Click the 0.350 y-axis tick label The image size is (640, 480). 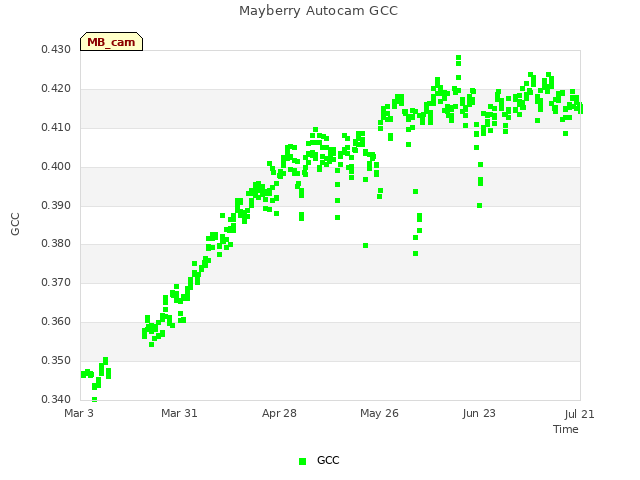[56, 361]
